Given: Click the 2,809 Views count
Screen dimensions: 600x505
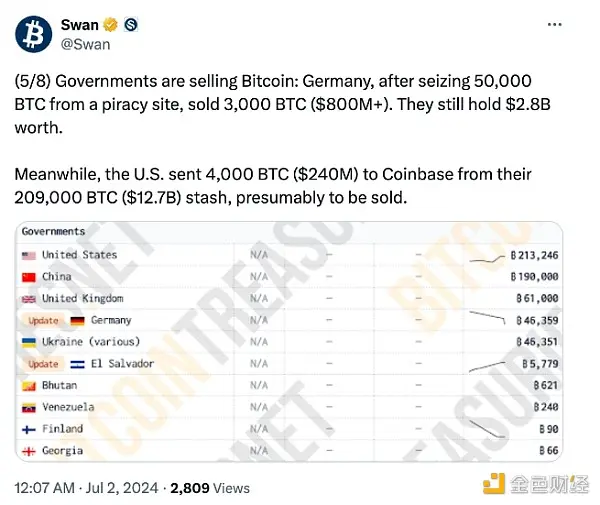Looking at the screenshot, I should 210,488.
